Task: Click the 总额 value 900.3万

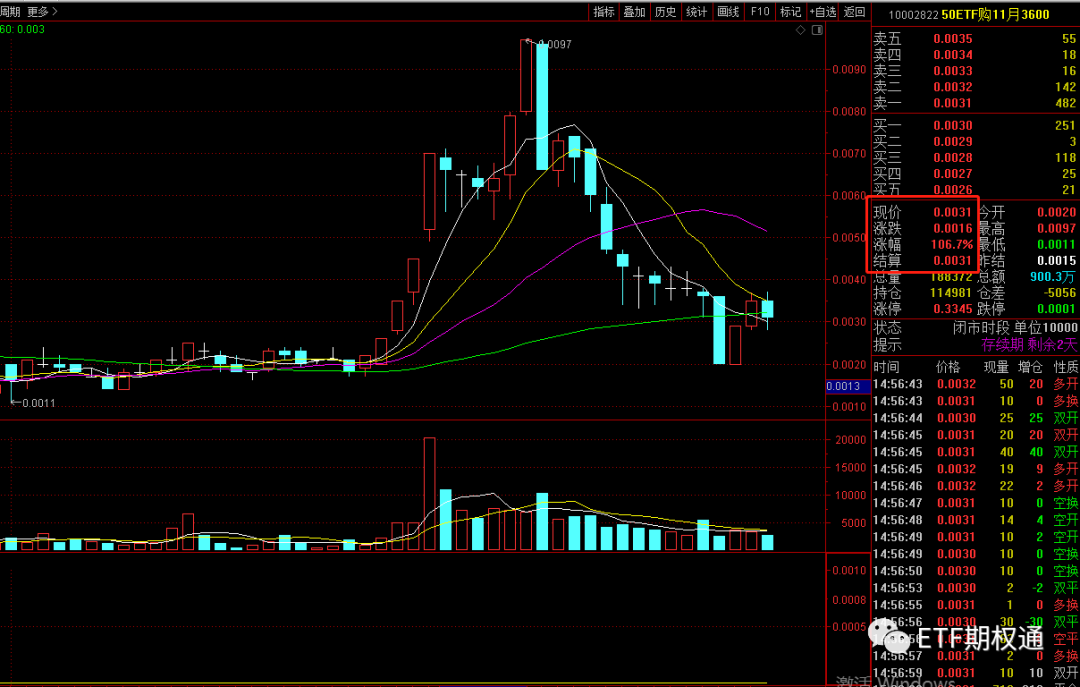Action: coord(1052,277)
